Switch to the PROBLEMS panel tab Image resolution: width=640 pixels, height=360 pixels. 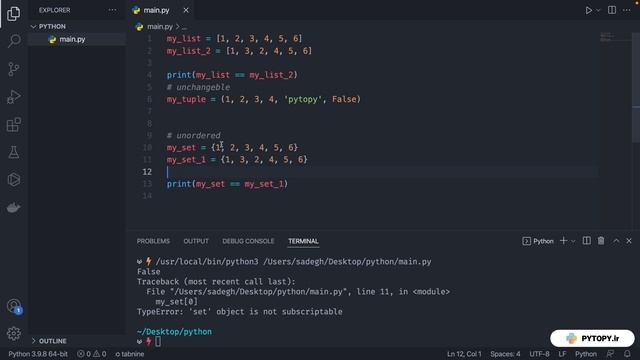[153, 241]
